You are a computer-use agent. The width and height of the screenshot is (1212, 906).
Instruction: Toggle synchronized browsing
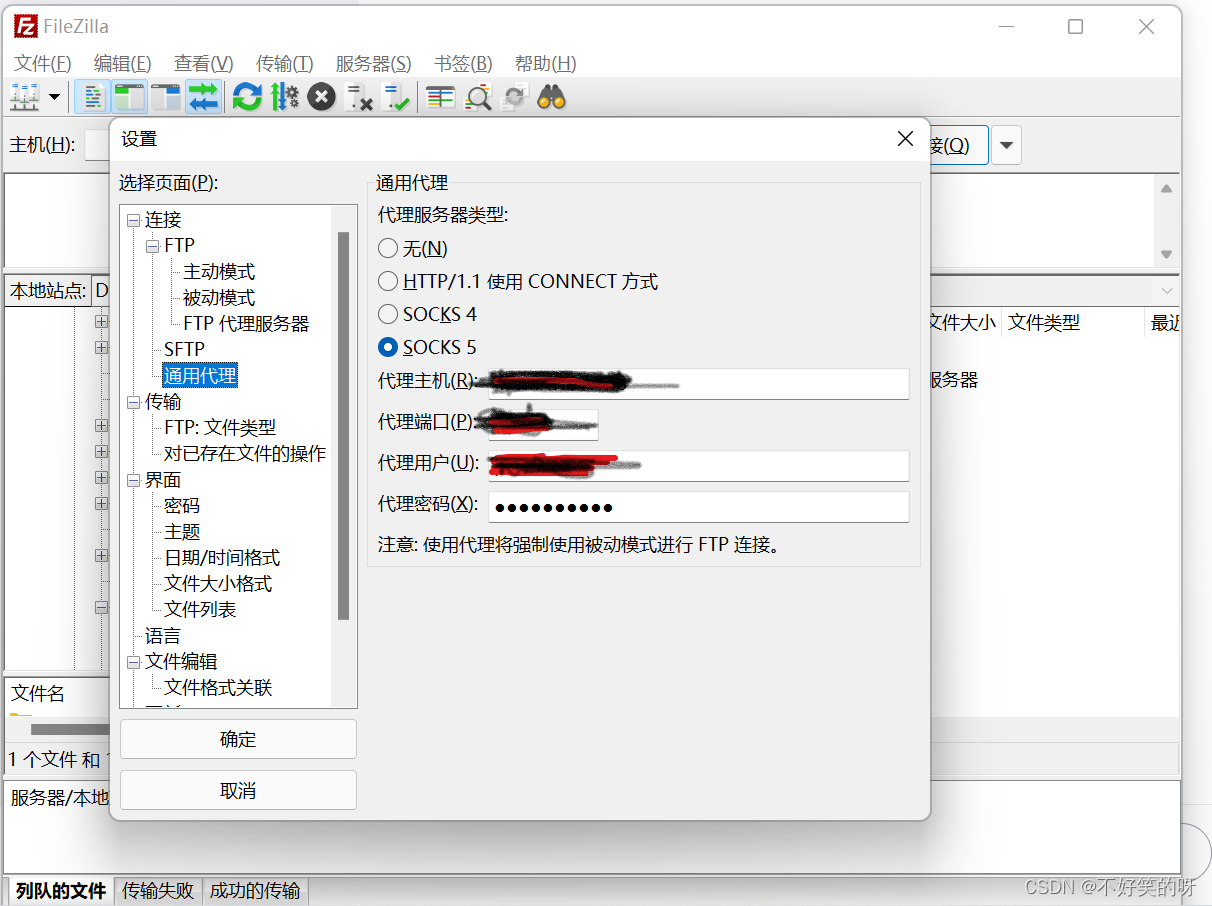[x=515, y=97]
